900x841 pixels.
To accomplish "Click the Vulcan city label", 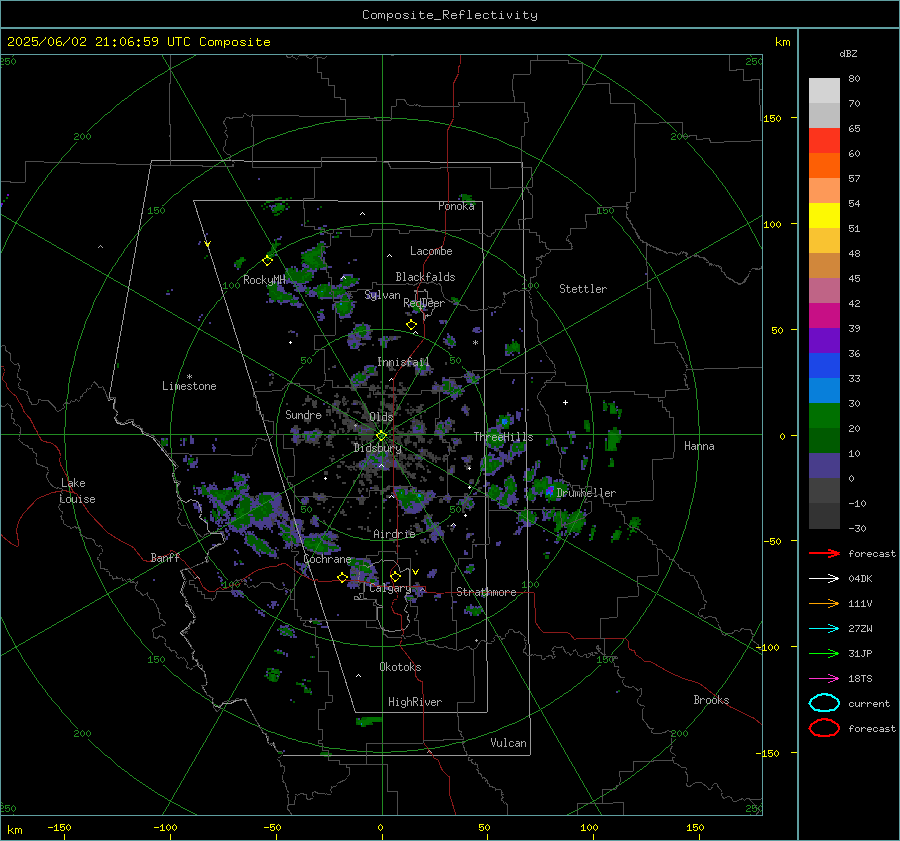I will 508,743.
